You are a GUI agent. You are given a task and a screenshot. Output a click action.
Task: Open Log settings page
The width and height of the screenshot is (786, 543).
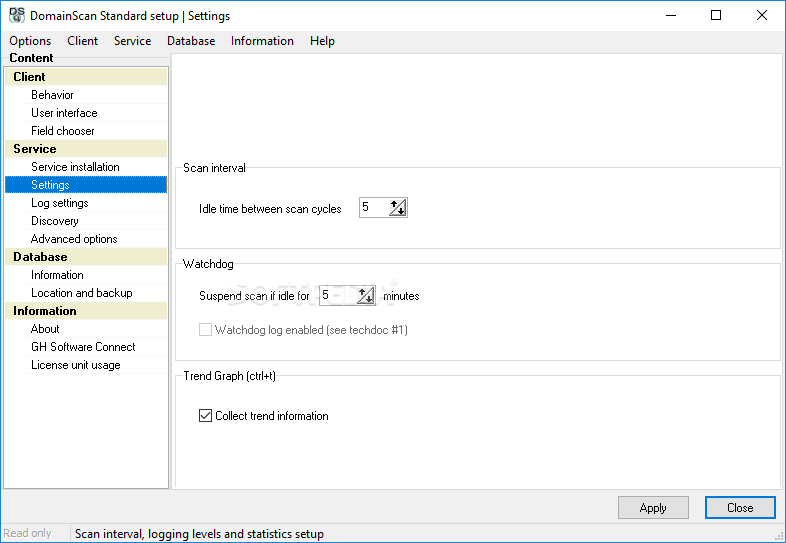(x=60, y=203)
